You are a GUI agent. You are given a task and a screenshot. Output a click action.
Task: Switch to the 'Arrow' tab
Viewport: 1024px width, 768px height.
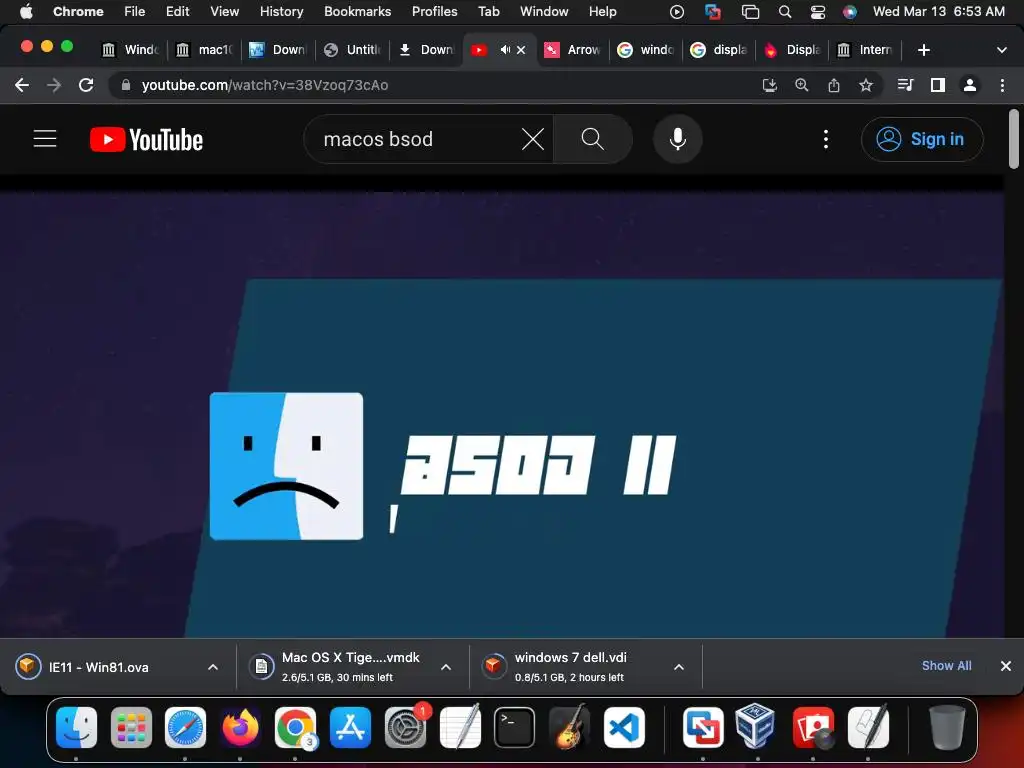click(x=573, y=50)
